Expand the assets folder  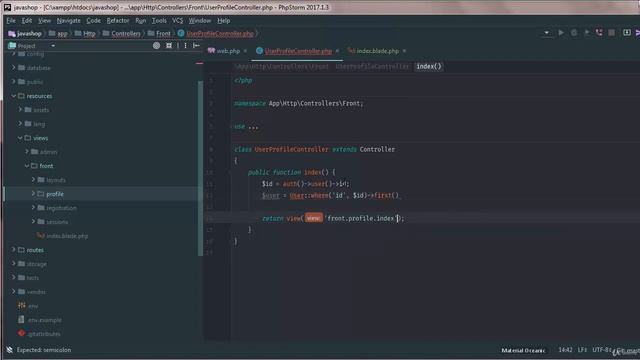(20, 110)
